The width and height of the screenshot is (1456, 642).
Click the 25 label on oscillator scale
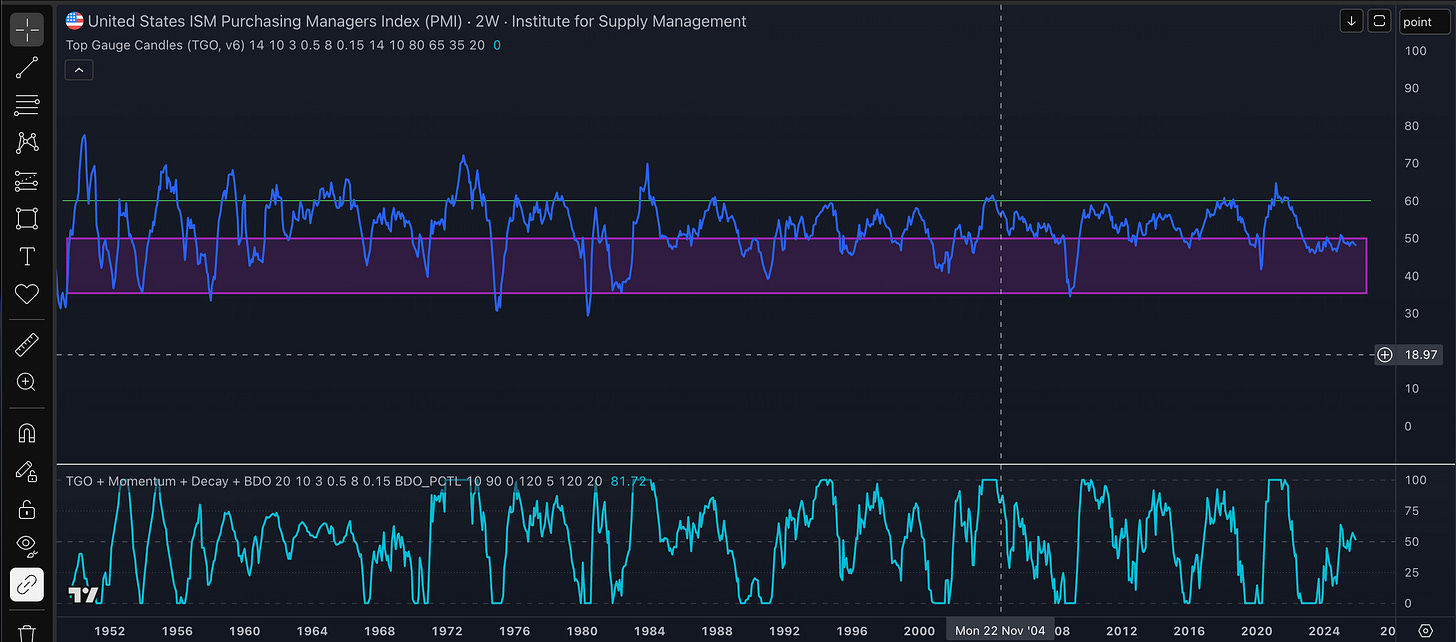coord(1411,573)
